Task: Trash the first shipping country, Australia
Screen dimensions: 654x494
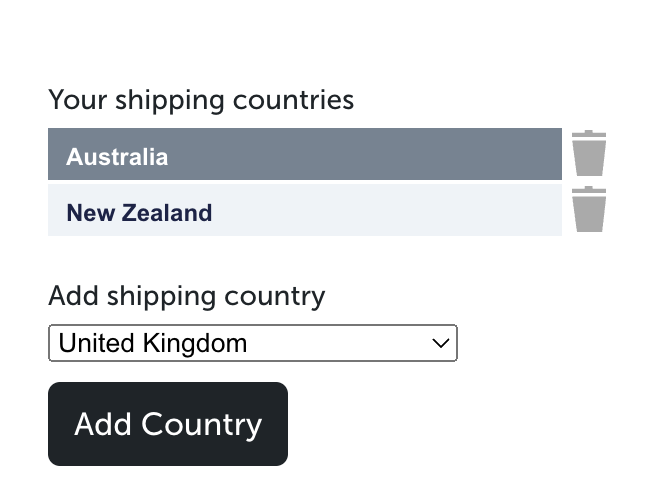Action: click(x=589, y=153)
